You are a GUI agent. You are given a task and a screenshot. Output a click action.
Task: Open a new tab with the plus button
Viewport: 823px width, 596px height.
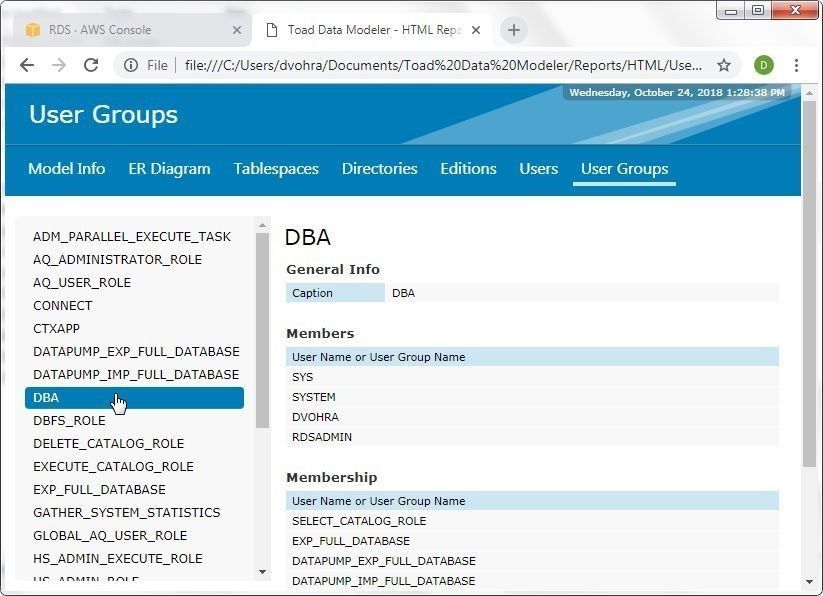pyautogui.click(x=514, y=30)
